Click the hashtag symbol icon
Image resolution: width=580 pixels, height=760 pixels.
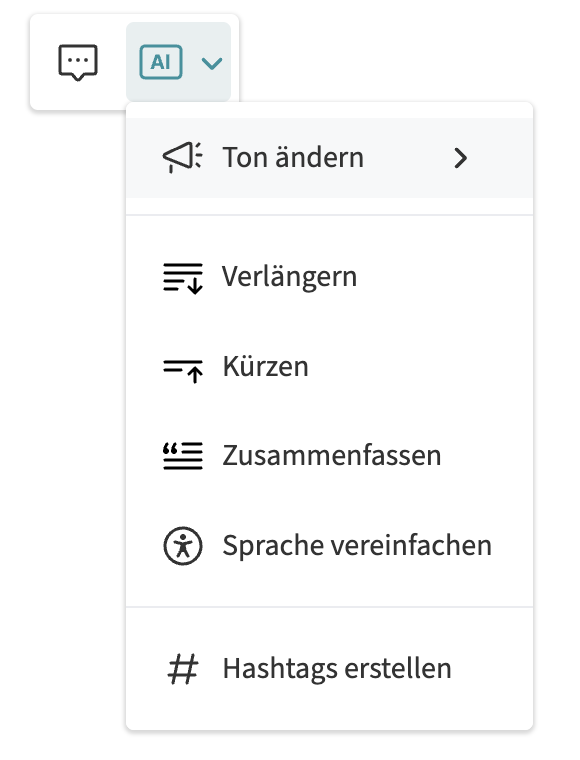click(x=183, y=669)
